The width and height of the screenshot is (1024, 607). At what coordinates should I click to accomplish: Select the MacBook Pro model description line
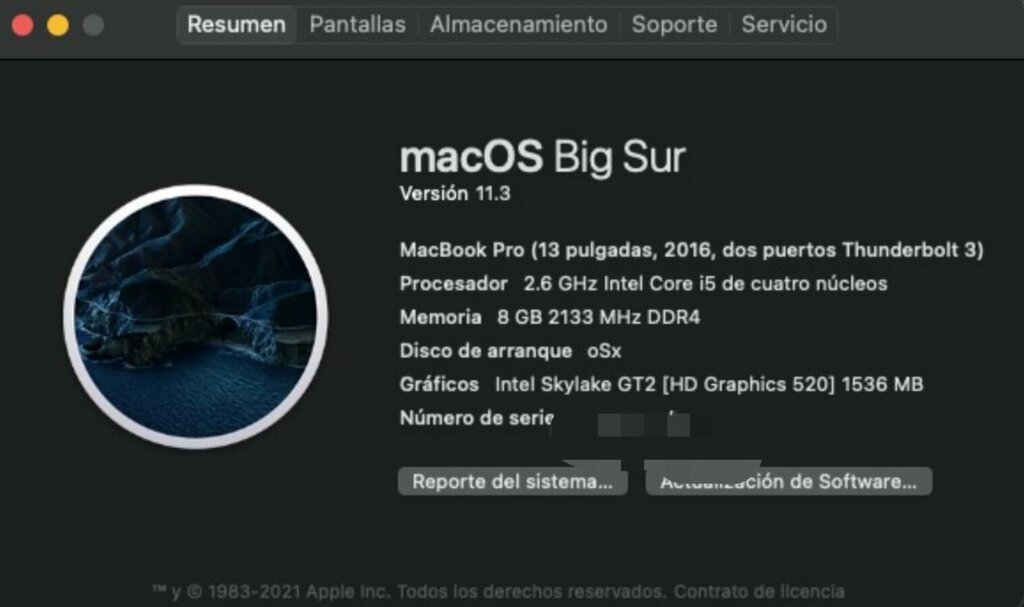pyautogui.click(x=692, y=250)
